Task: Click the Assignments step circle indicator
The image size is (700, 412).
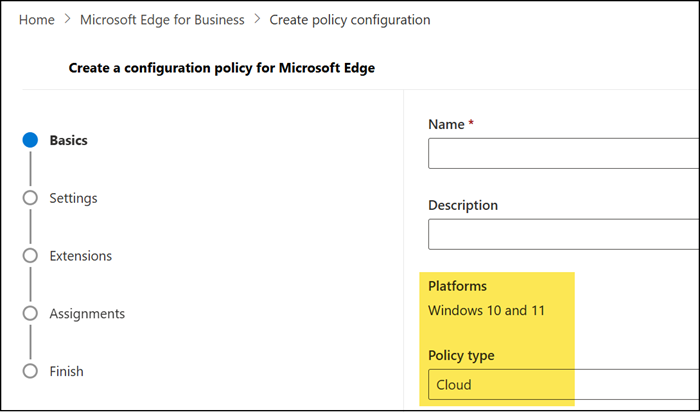Action: [x=30, y=314]
